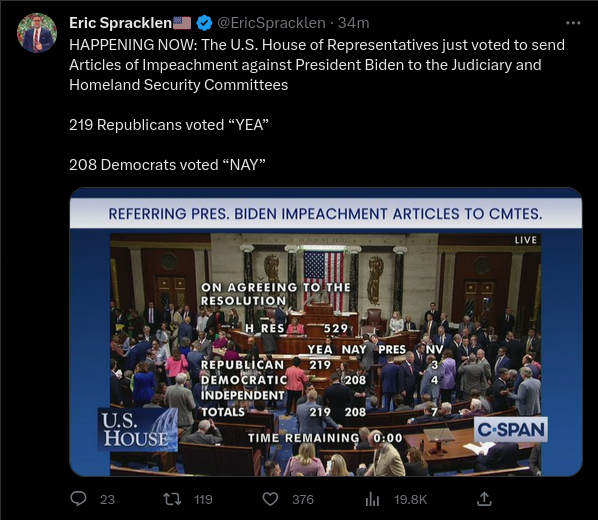Open the @EricSpracklen handle link

point(271,23)
